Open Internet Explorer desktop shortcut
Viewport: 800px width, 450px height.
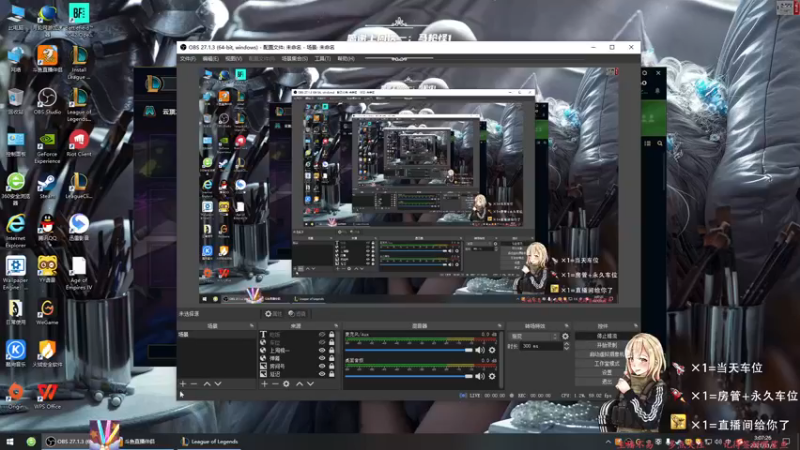coord(15,231)
